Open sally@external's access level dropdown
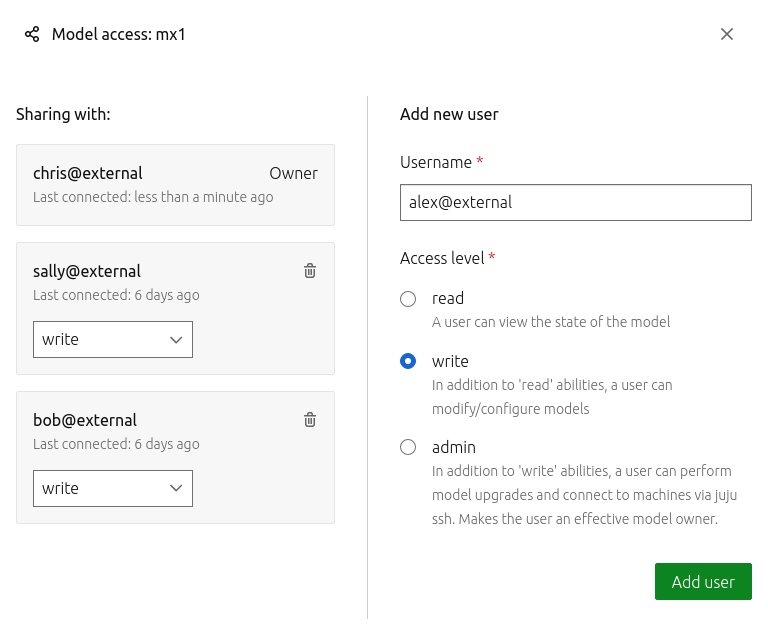 click(x=113, y=339)
